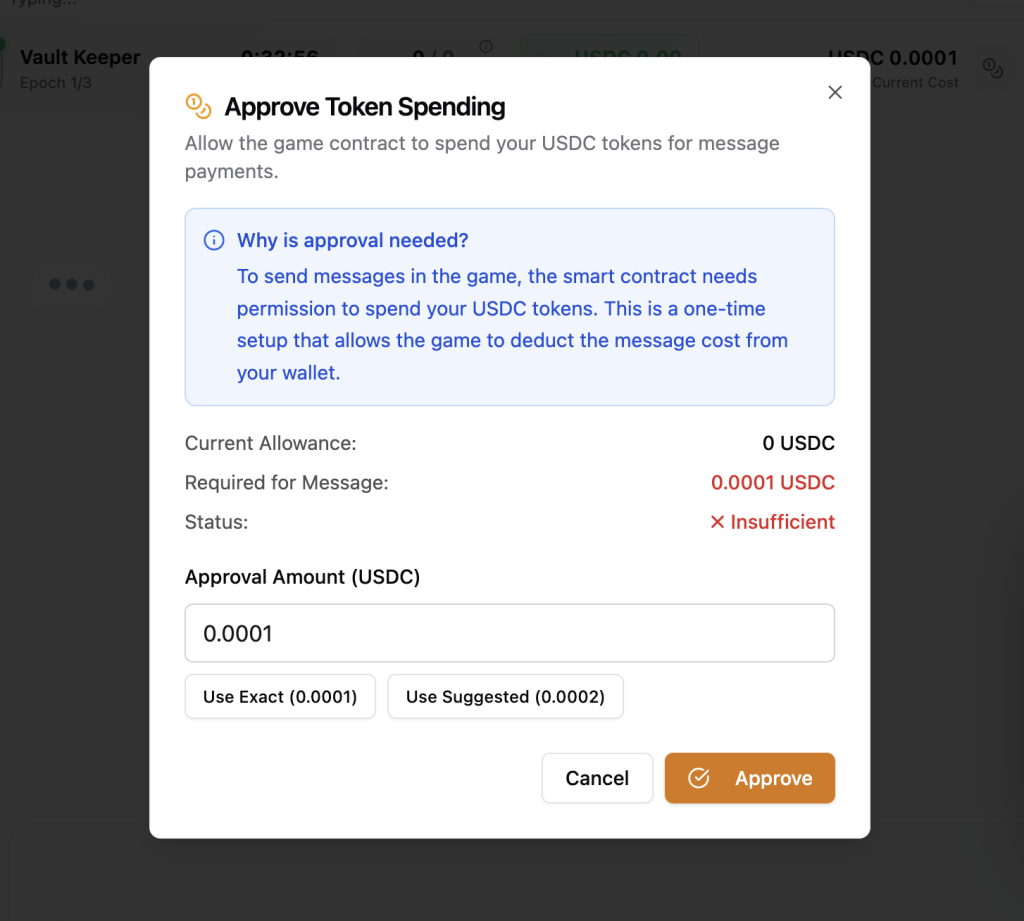The height and width of the screenshot is (921, 1024).
Task: Click the coins icon beside the dialog title
Action: click(x=199, y=106)
